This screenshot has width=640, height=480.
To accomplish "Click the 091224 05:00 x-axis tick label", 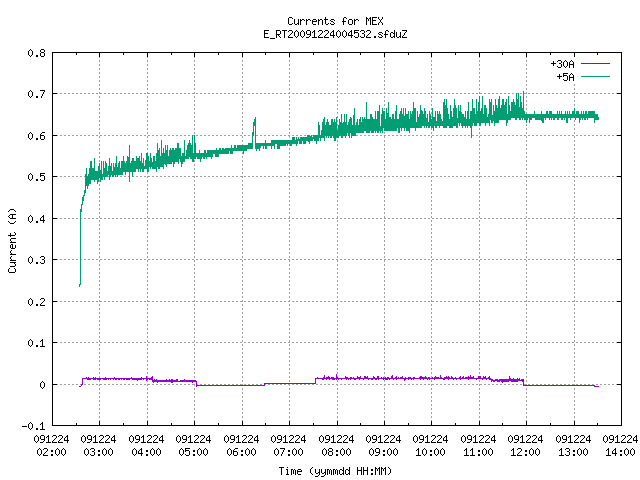I will pos(193,446).
